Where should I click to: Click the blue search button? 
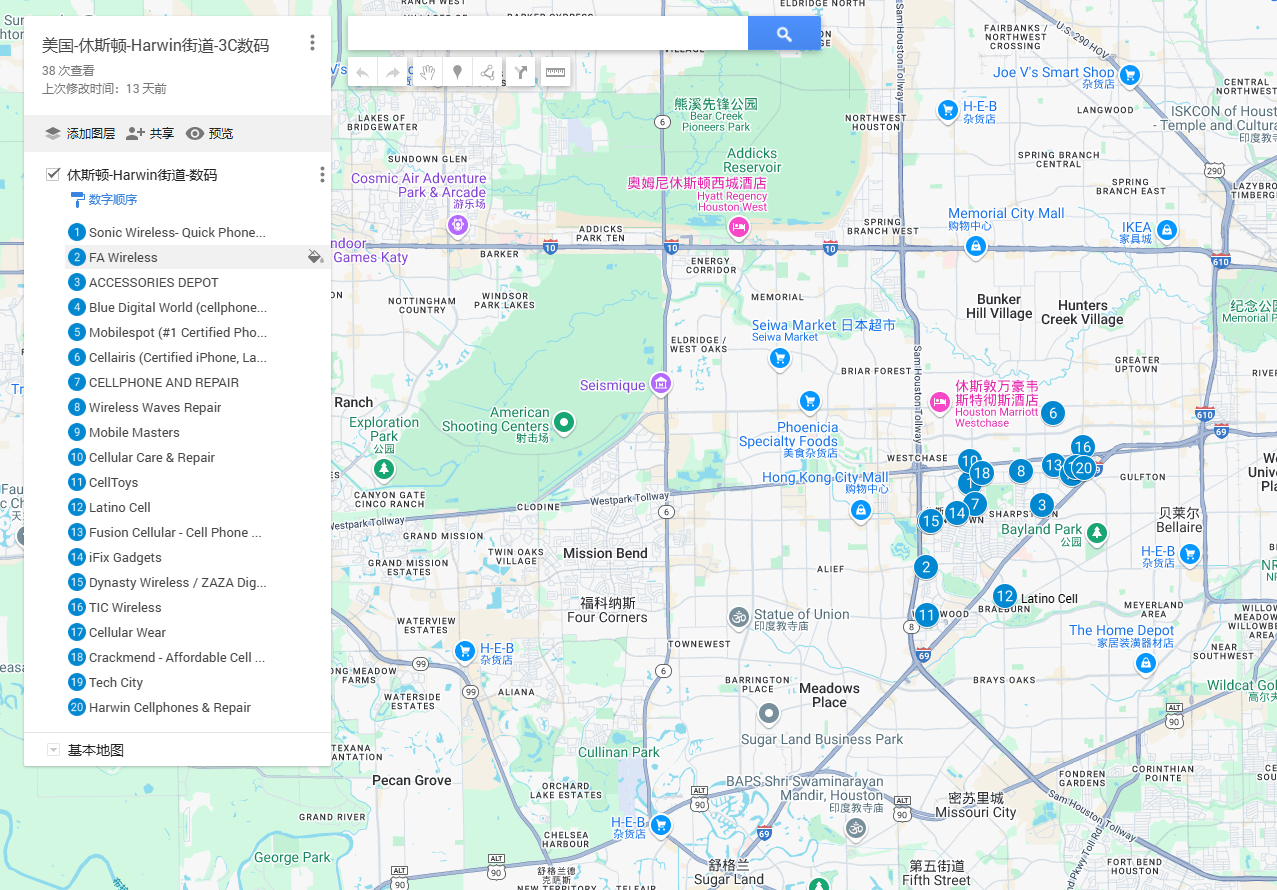coord(784,34)
